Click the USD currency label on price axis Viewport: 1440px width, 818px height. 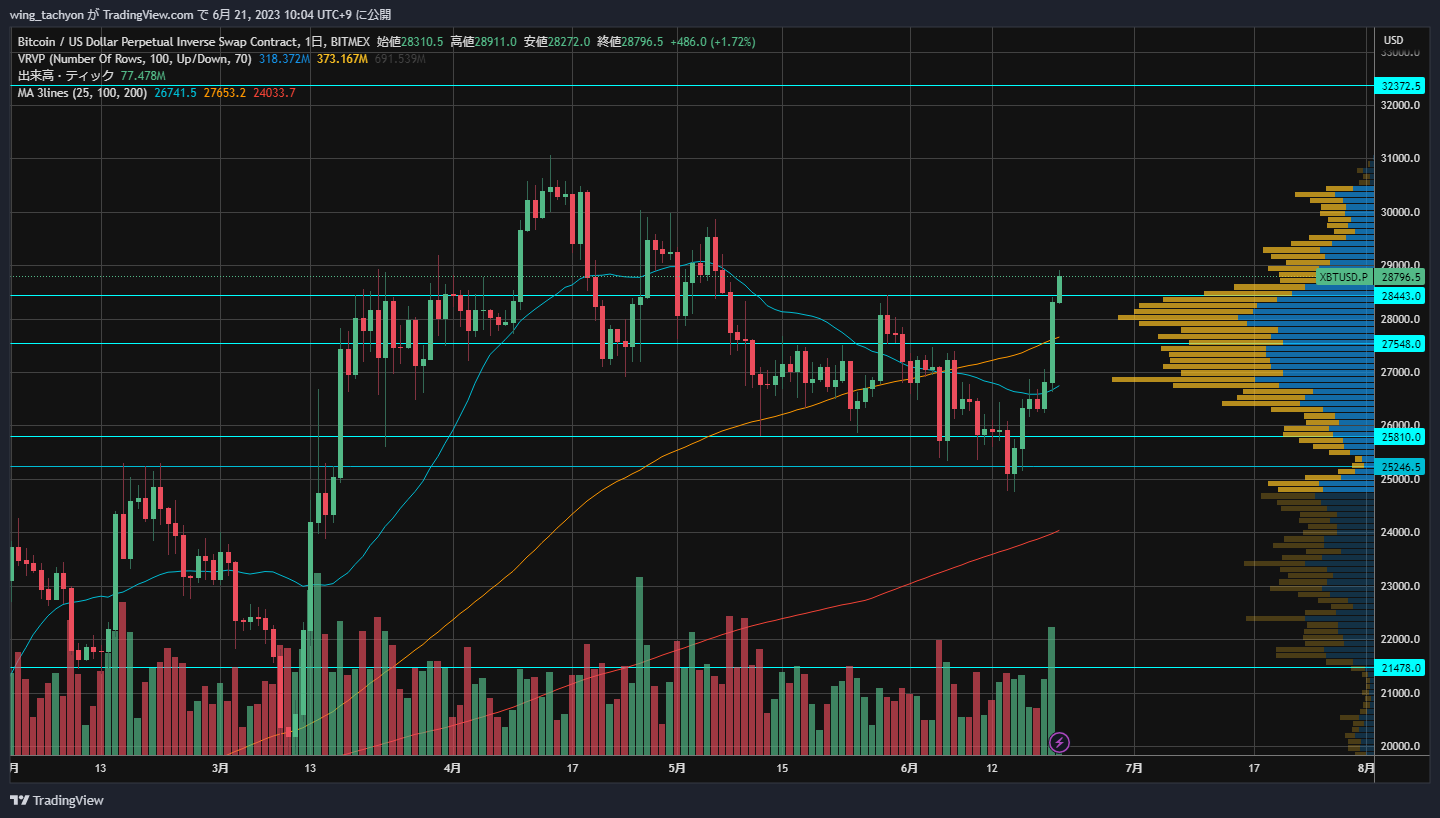pyautogui.click(x=1393, y=40)
